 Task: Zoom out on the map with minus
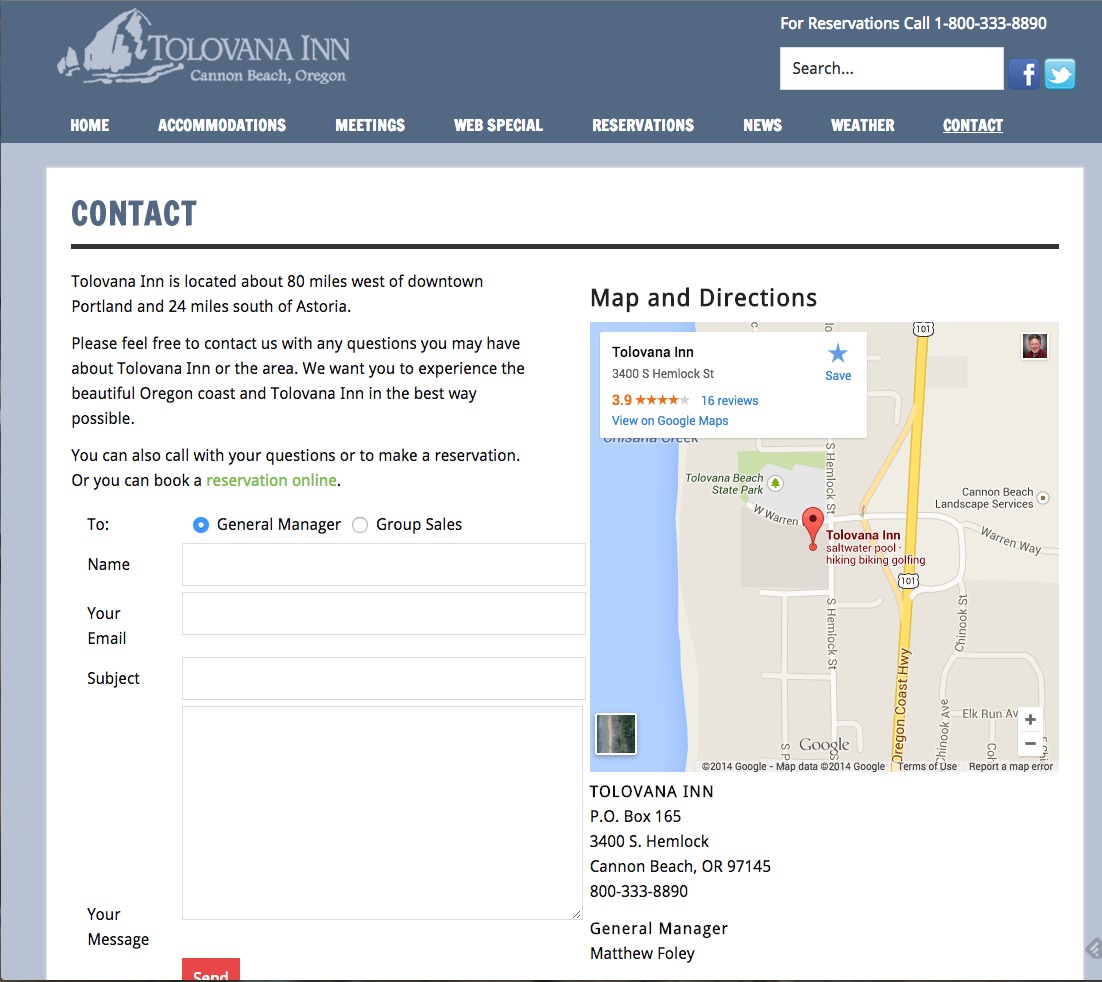coord(1030,743)
